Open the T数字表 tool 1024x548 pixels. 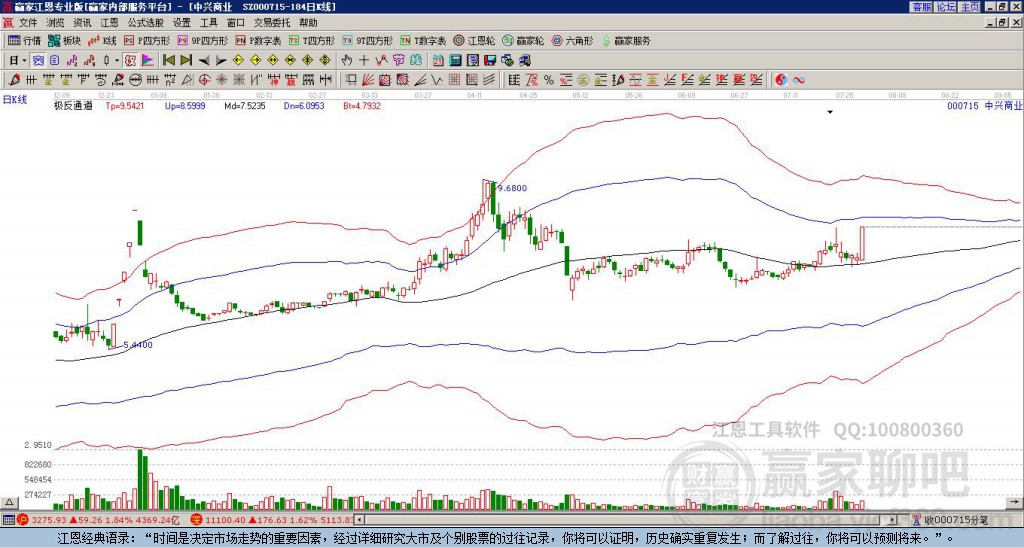click(x=423, y=40)
